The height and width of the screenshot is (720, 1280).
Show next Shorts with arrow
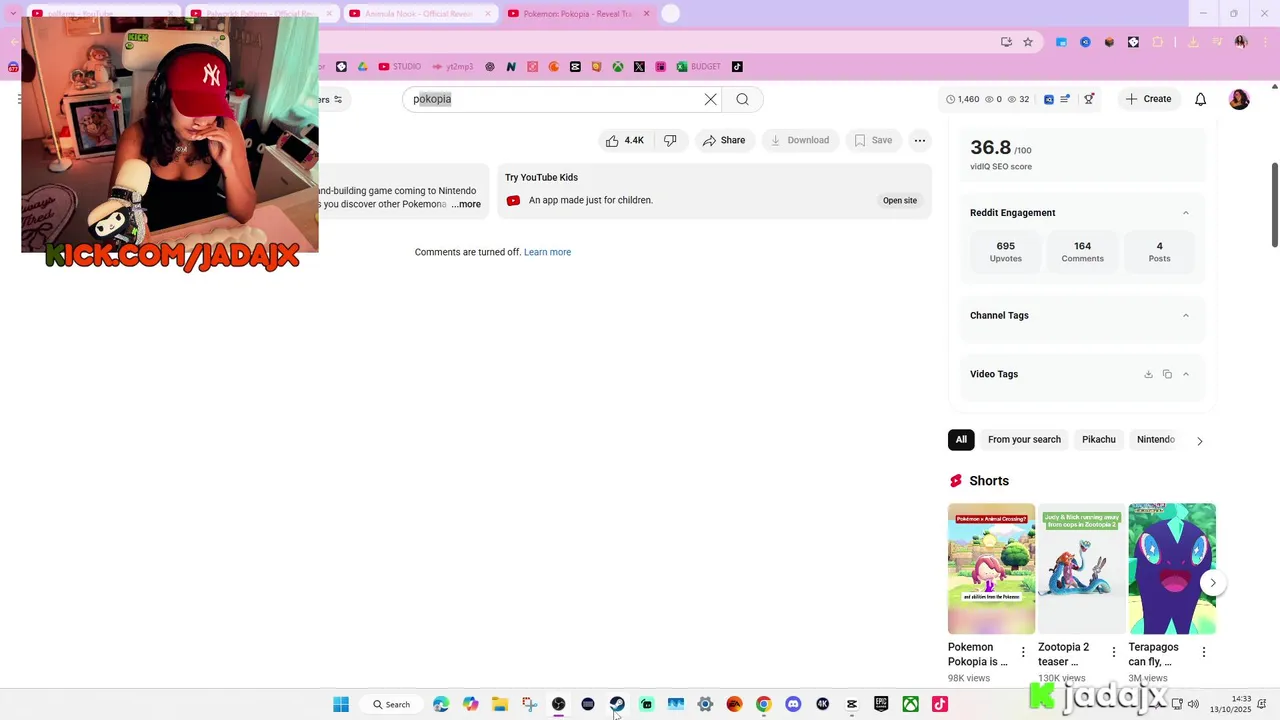click(1213, 583)
